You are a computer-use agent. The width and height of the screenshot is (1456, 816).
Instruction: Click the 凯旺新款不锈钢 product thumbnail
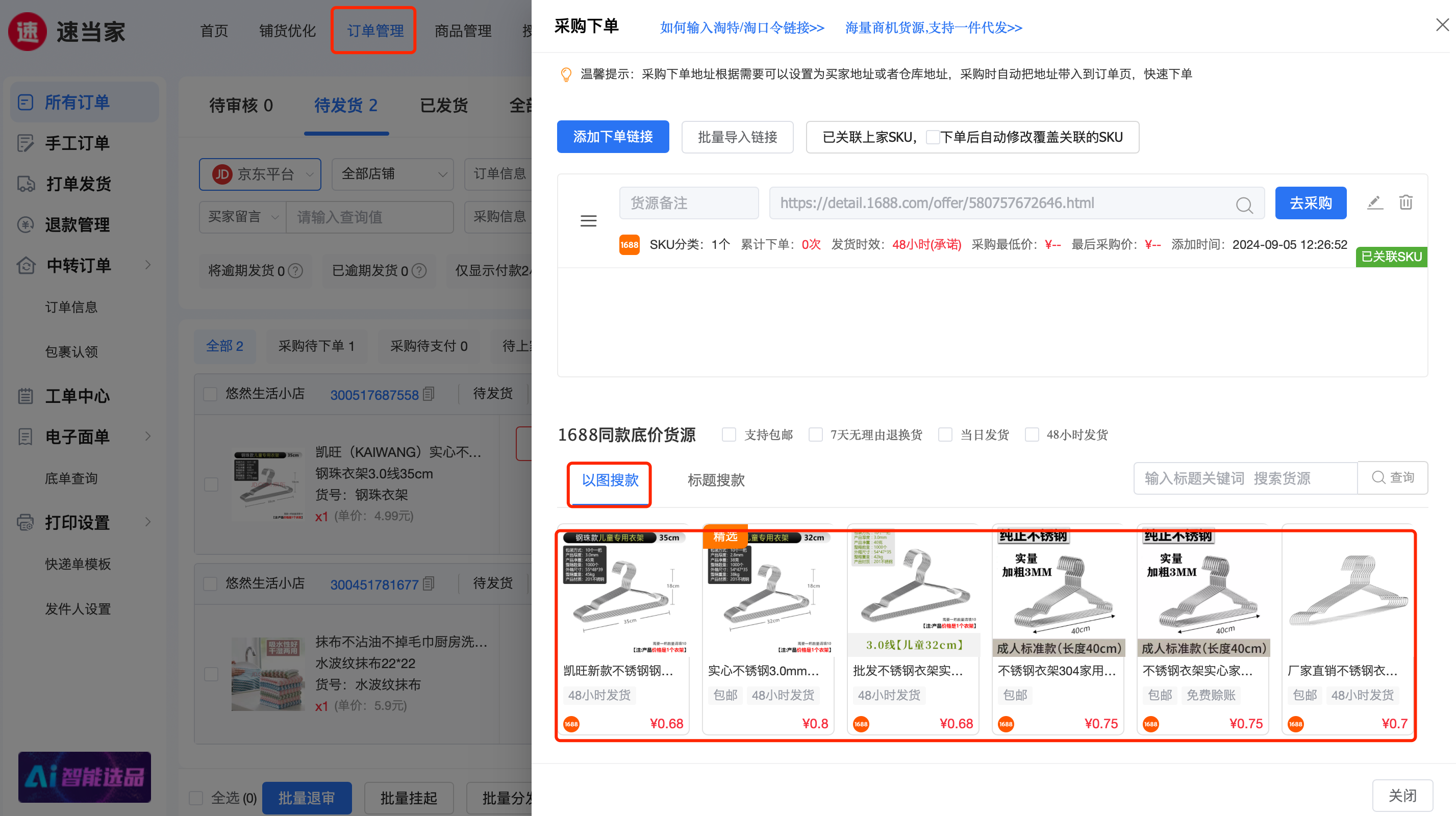(x=623, y=593)
